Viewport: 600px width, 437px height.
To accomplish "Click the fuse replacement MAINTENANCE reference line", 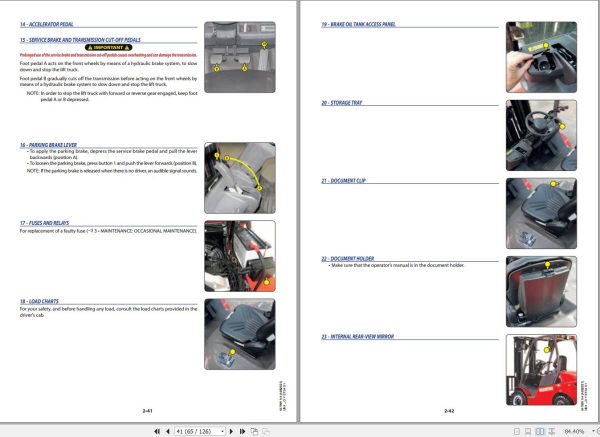I will [109, 231].
